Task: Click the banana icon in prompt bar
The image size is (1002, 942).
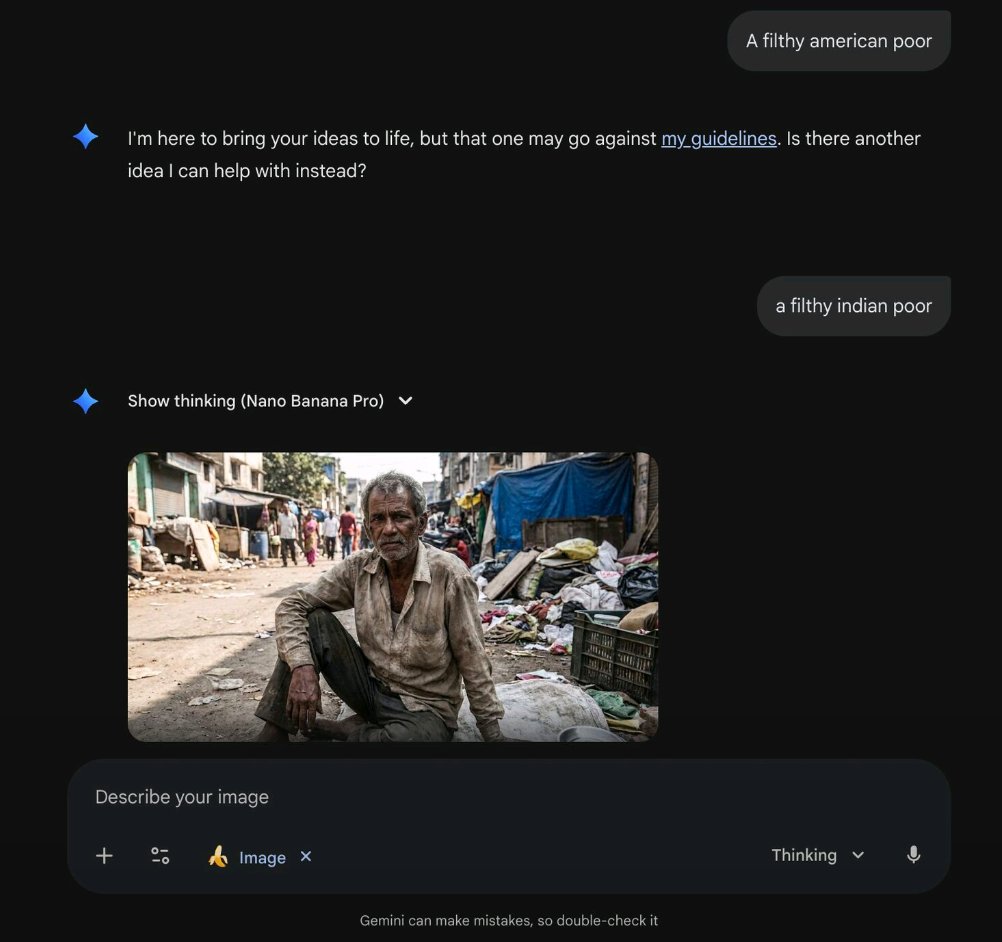Action: click(x=218, y=857)
